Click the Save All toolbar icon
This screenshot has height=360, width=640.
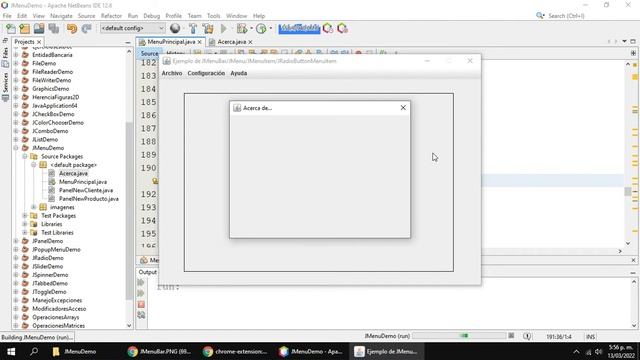53,29
